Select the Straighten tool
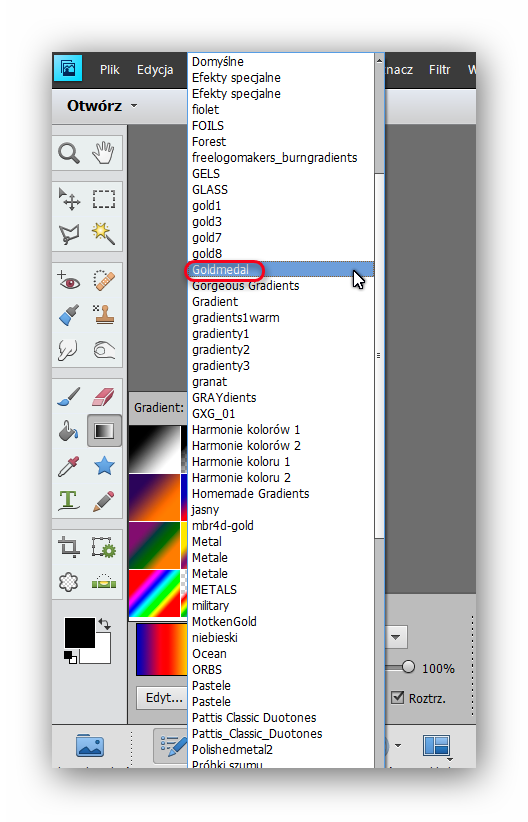The image size is (528, 822). (x=104, y=581)
